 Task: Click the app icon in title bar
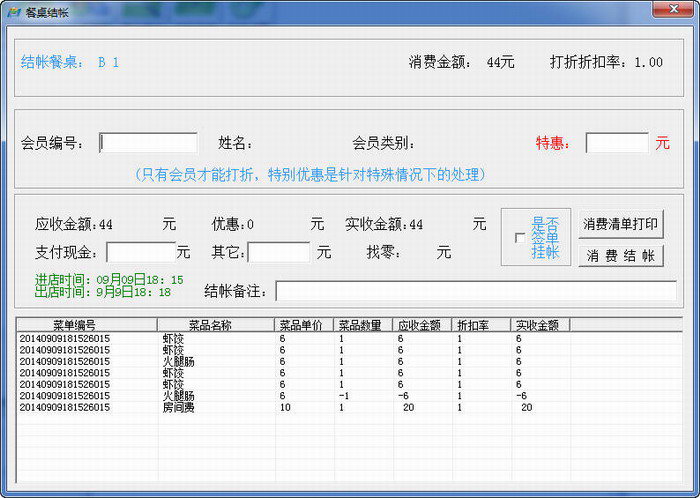(x=14, y=12)
